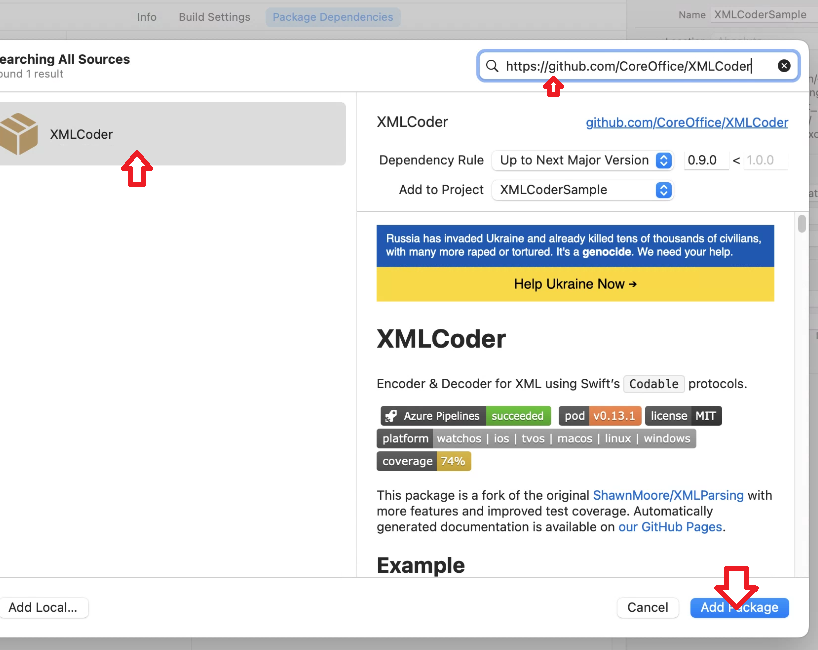The image size is (818, 650).
Task: Click the package URL search field
Action: click(x=638, y=66)
